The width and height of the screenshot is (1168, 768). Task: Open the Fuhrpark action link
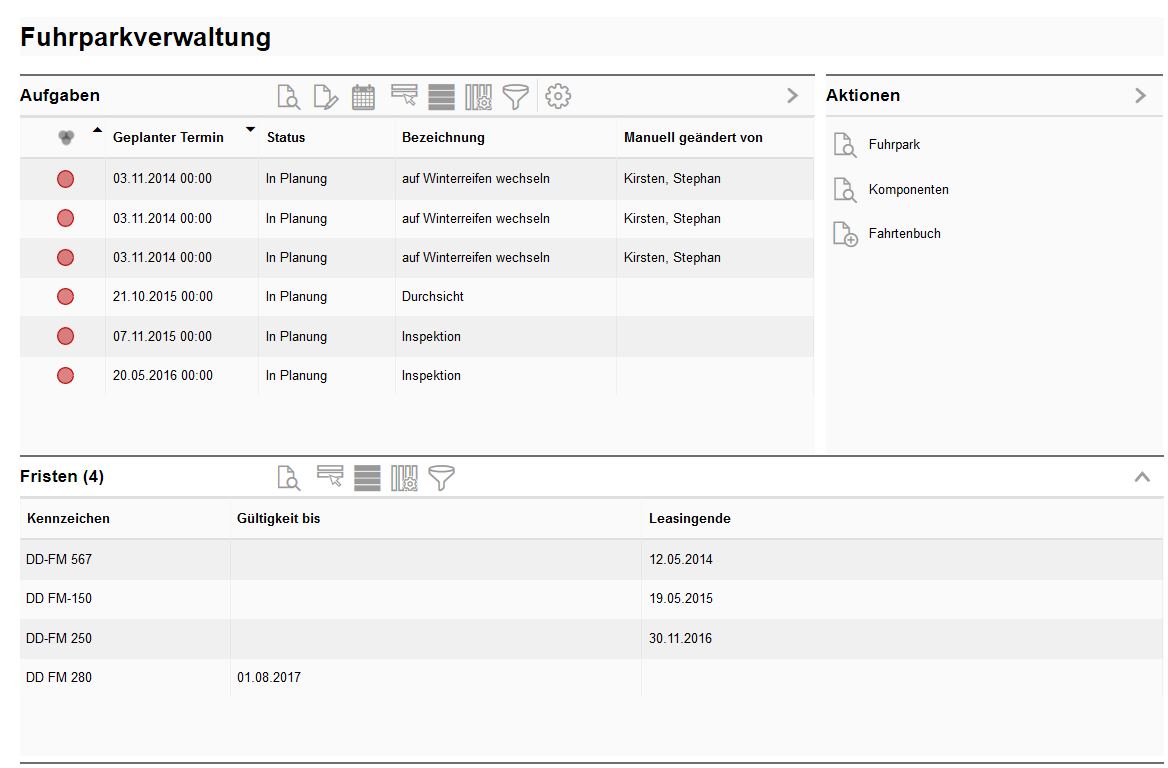click(x=894, y=145)
